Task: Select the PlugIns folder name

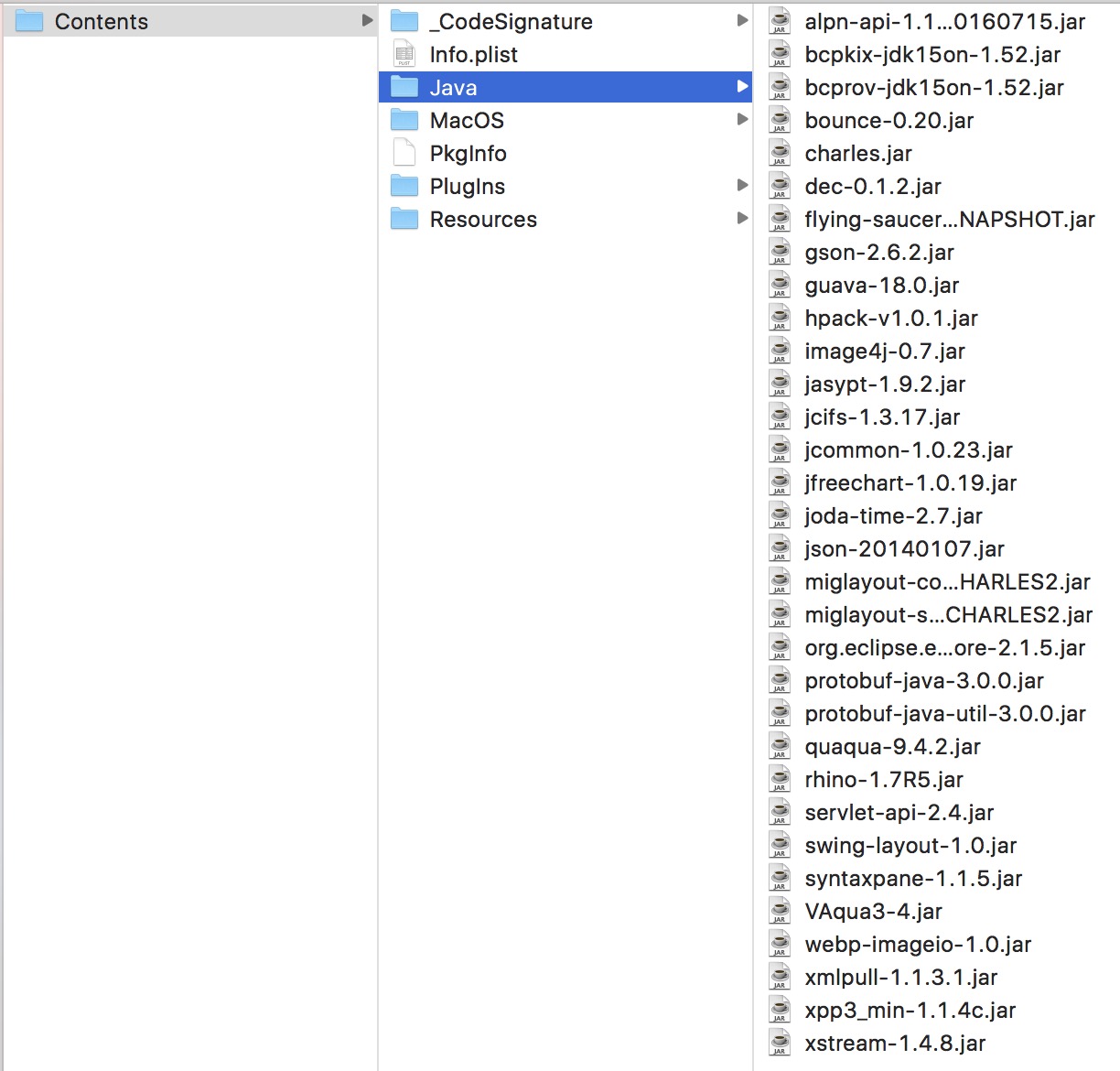Action: (x=468, y=187)
